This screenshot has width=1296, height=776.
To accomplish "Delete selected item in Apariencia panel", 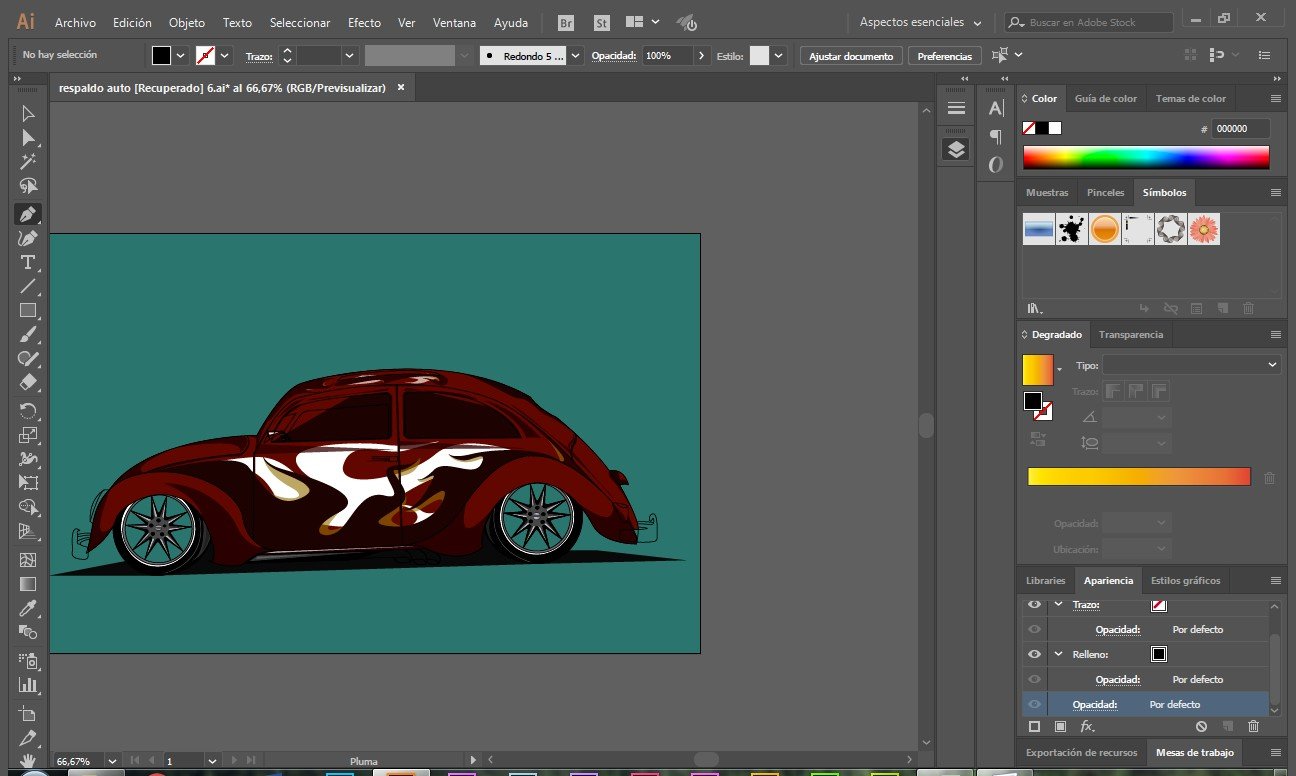I will 1253,726.
